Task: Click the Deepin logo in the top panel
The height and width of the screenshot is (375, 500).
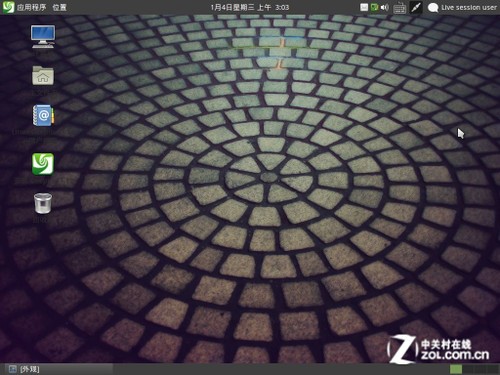Action: coord(8,7)
